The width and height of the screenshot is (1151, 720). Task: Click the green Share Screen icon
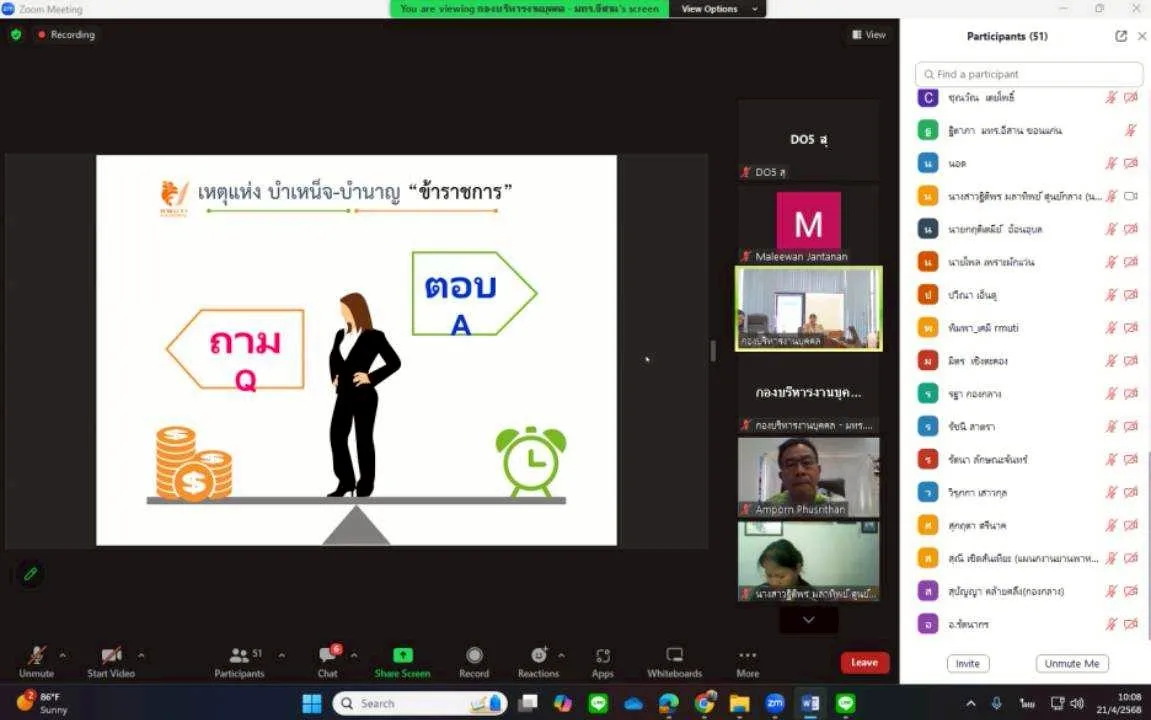402,656
